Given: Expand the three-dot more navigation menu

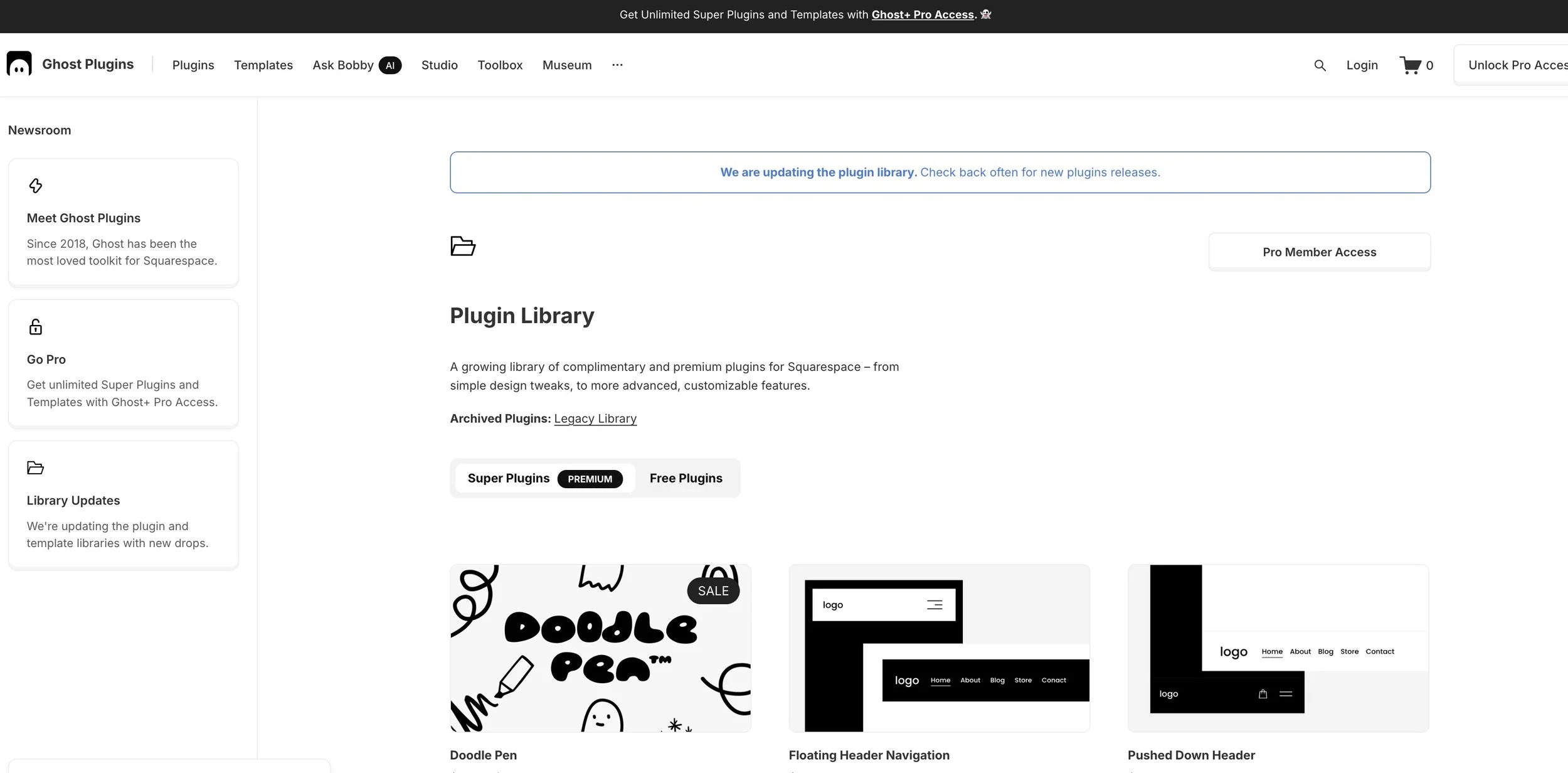Looking at the screenshot, I should (617, 65).
